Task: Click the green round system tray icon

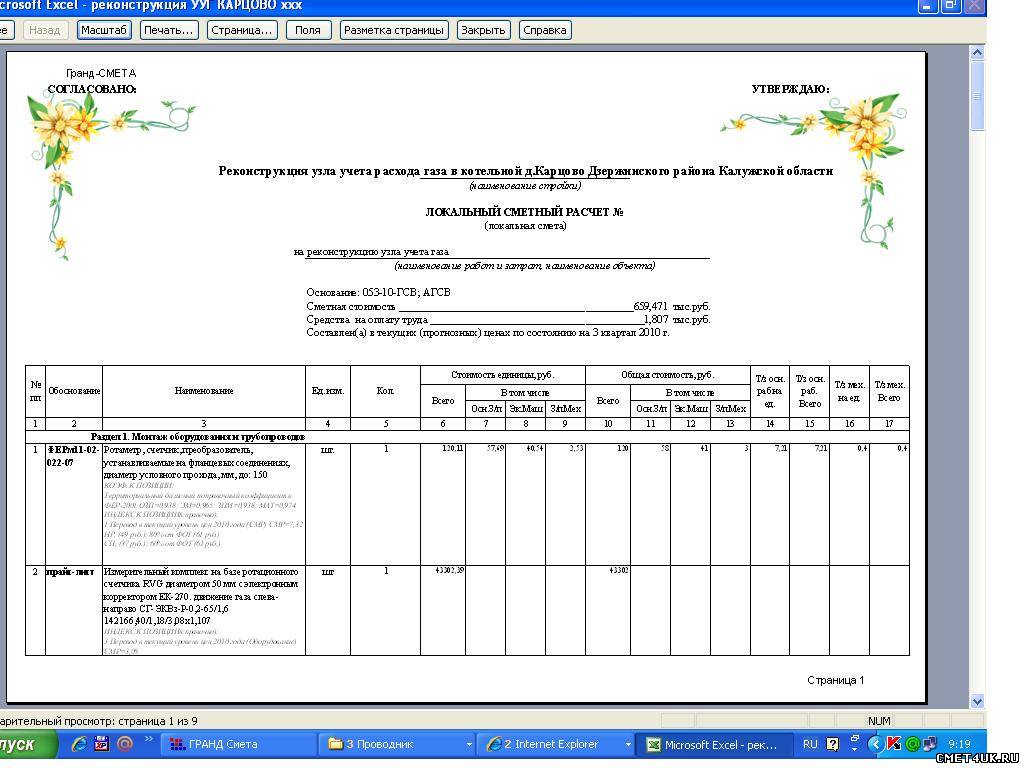Action: point(912,744)
